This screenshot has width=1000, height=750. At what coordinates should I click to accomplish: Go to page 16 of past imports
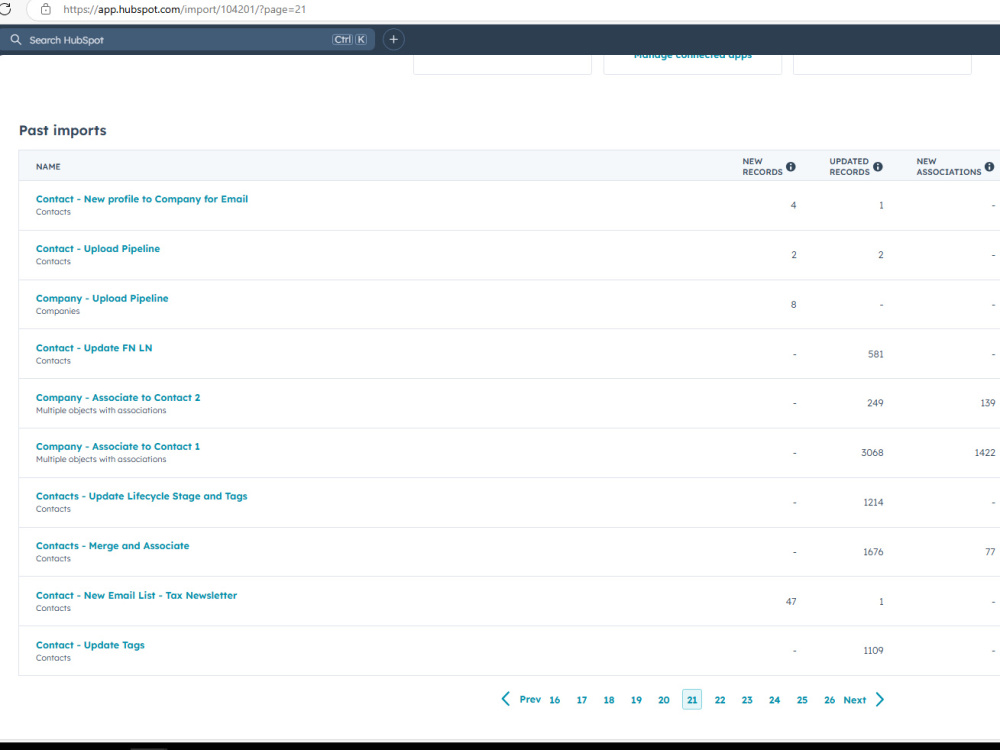tap(555, 700)
